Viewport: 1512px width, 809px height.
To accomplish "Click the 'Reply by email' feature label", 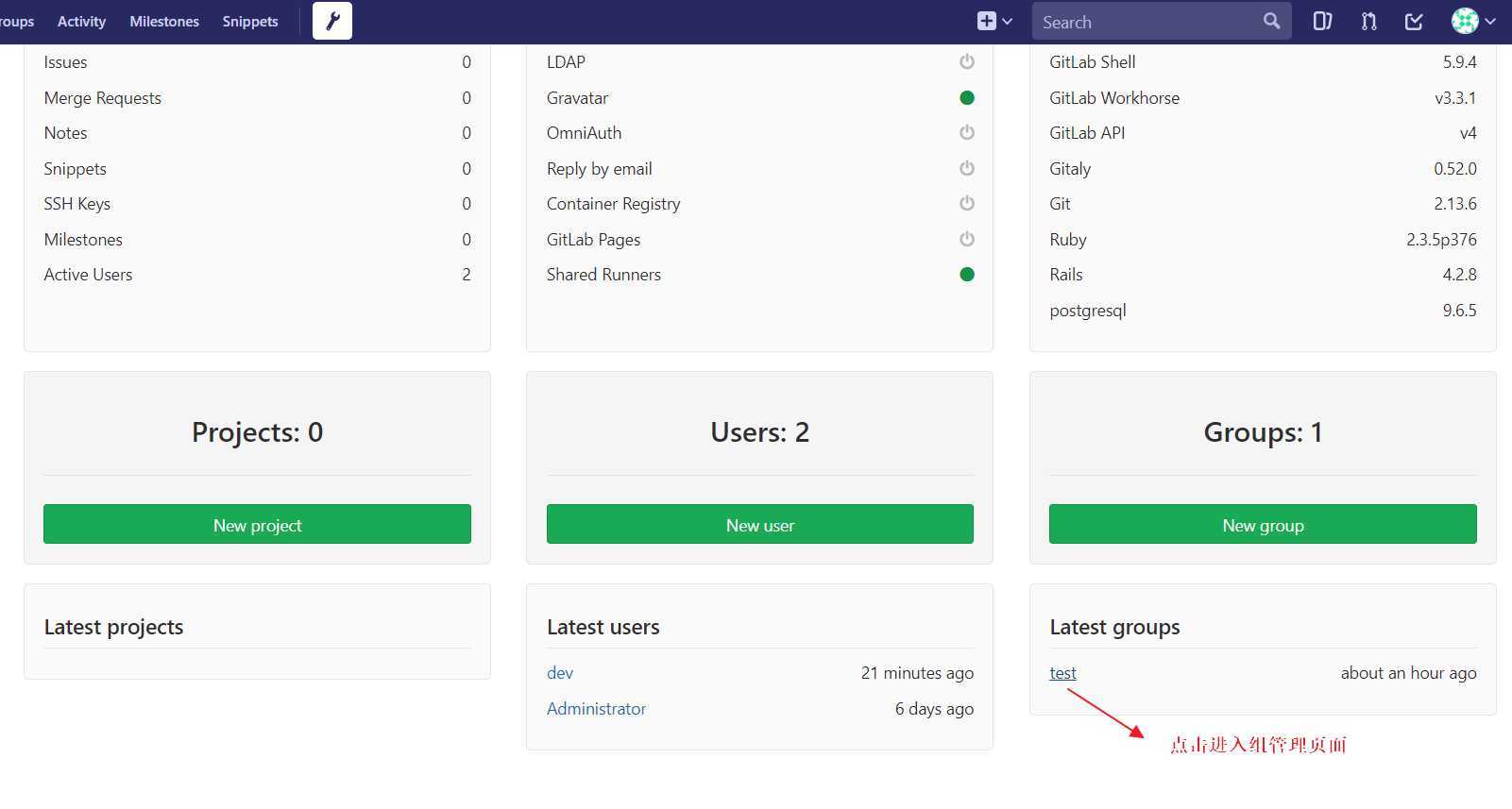I will pyautogui.click(x=599, y=169).
